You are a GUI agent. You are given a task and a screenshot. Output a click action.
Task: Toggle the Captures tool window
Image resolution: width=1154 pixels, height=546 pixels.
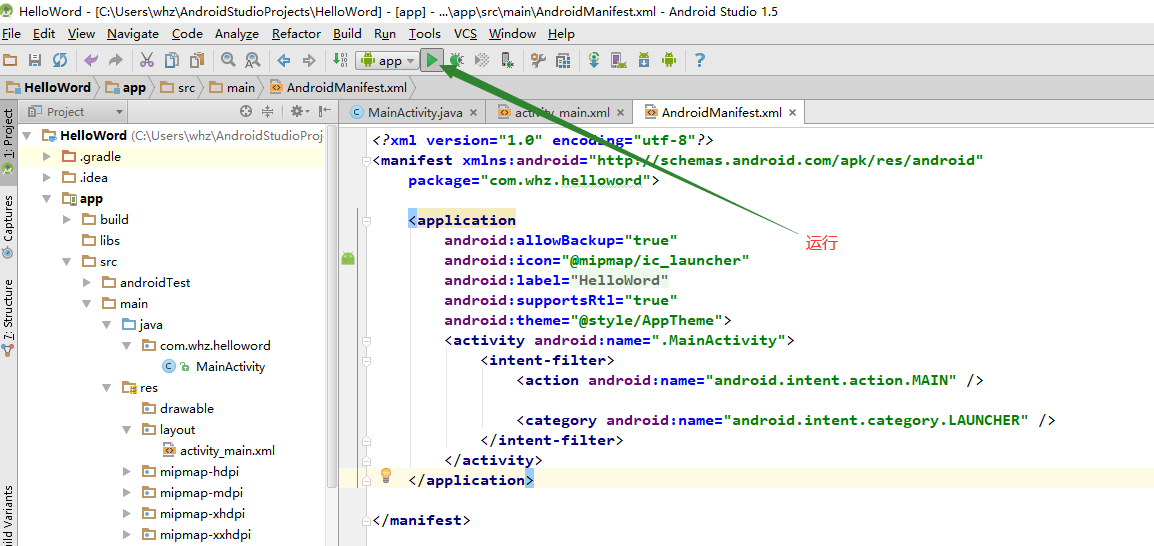point(8,227)
